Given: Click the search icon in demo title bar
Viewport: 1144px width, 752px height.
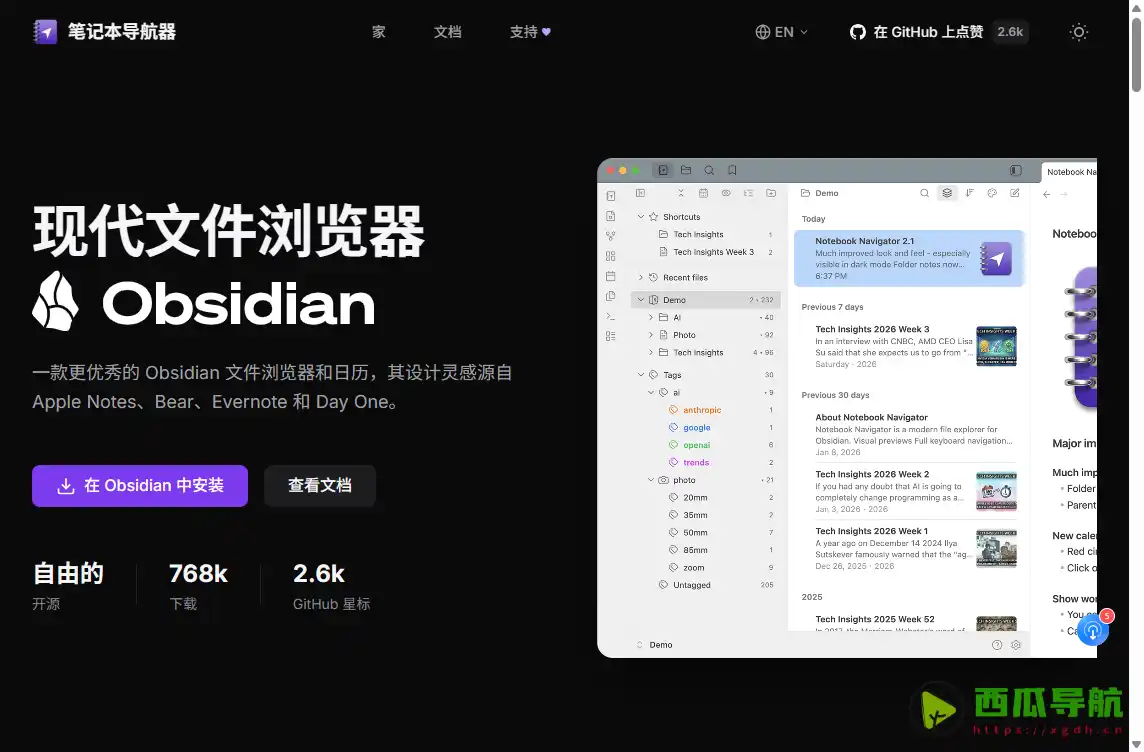Looking at the screenshot, I should [709, 170].
